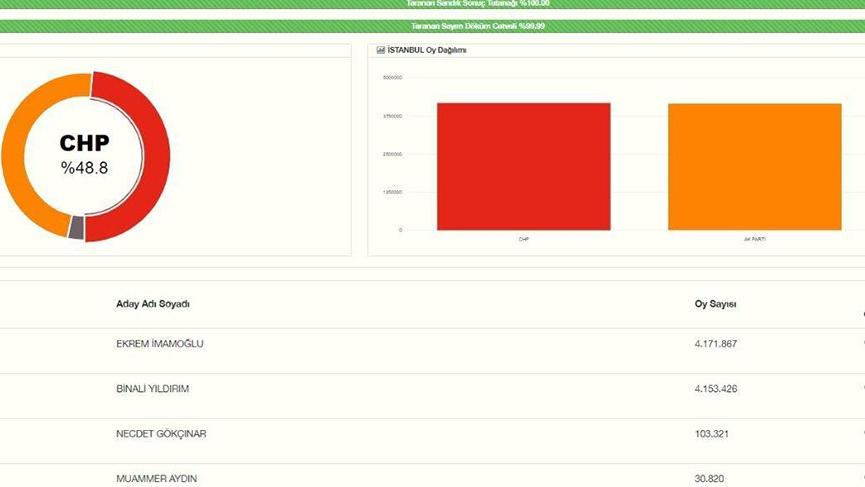Select the EKREM İMAMOĞLU row name
The height and width of the screenshot is (487, 865).
click(x=159, y=344)
